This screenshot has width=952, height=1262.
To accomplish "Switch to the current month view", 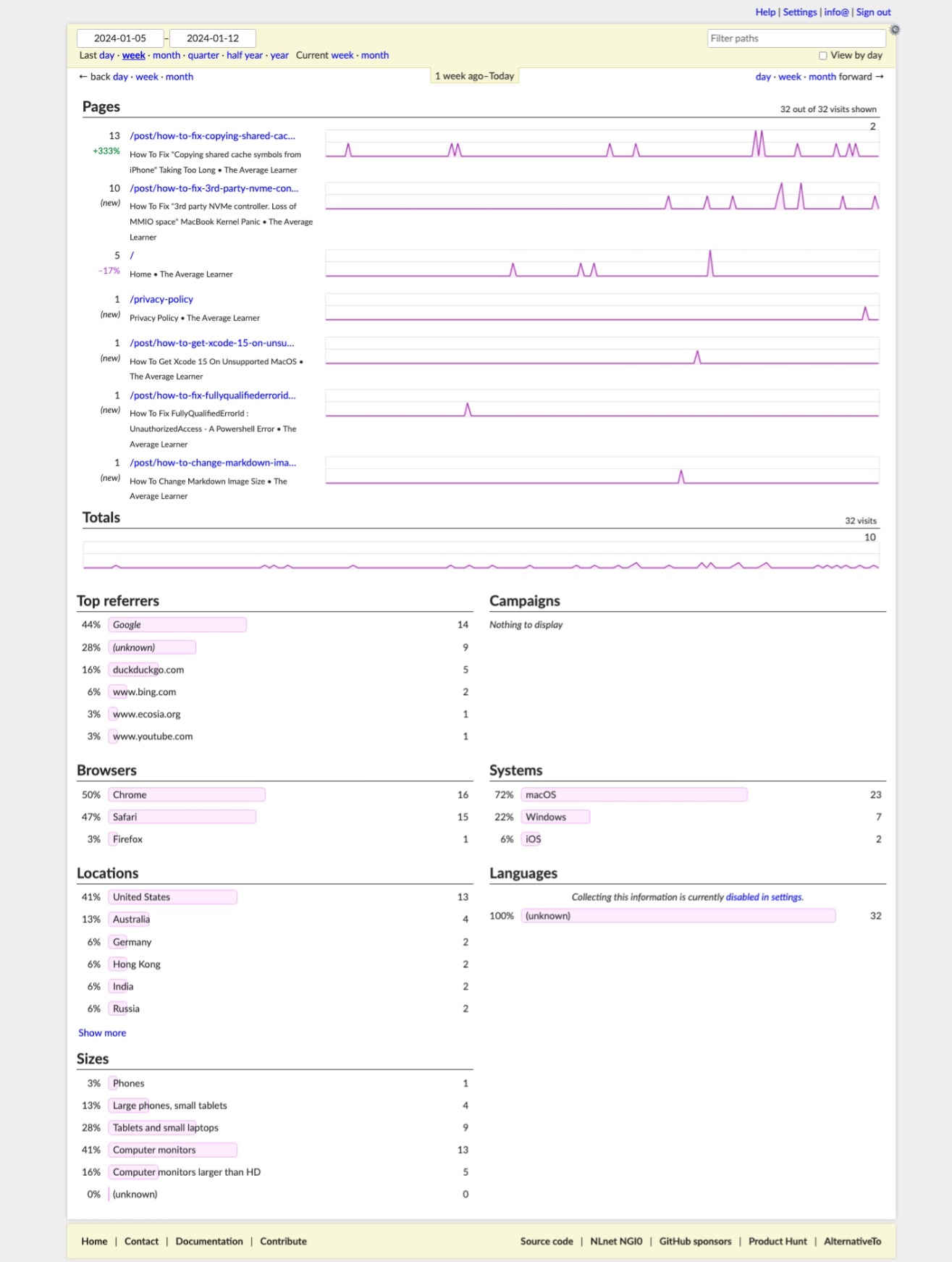I will pos(375,56).
